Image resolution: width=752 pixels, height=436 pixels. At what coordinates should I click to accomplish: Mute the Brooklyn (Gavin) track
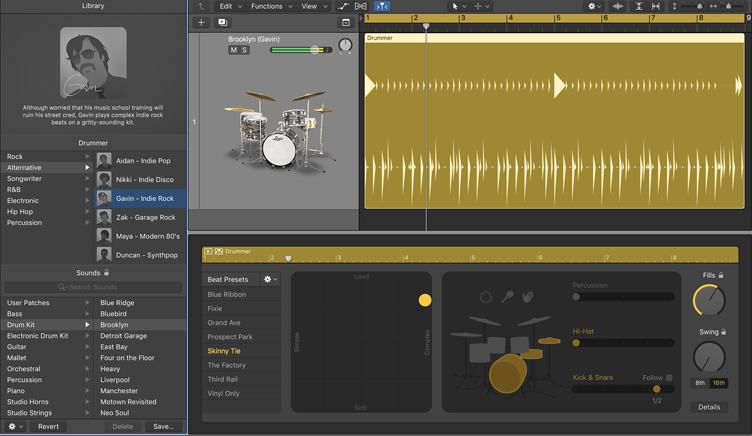[234, 50]
